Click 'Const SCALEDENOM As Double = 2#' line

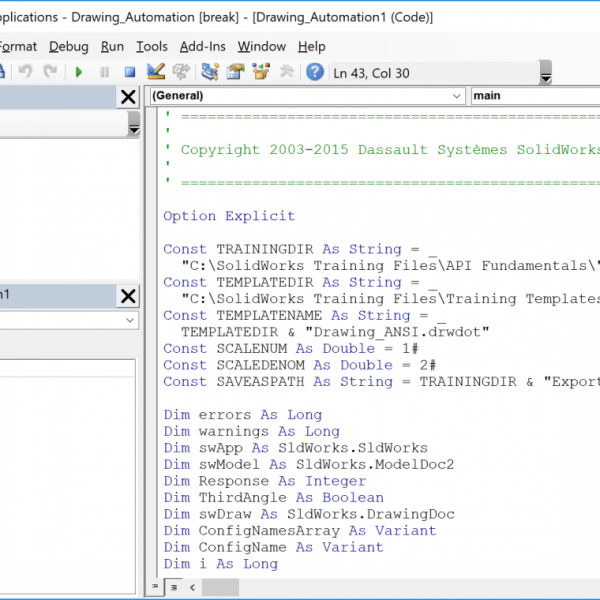[x=300, y=365]
